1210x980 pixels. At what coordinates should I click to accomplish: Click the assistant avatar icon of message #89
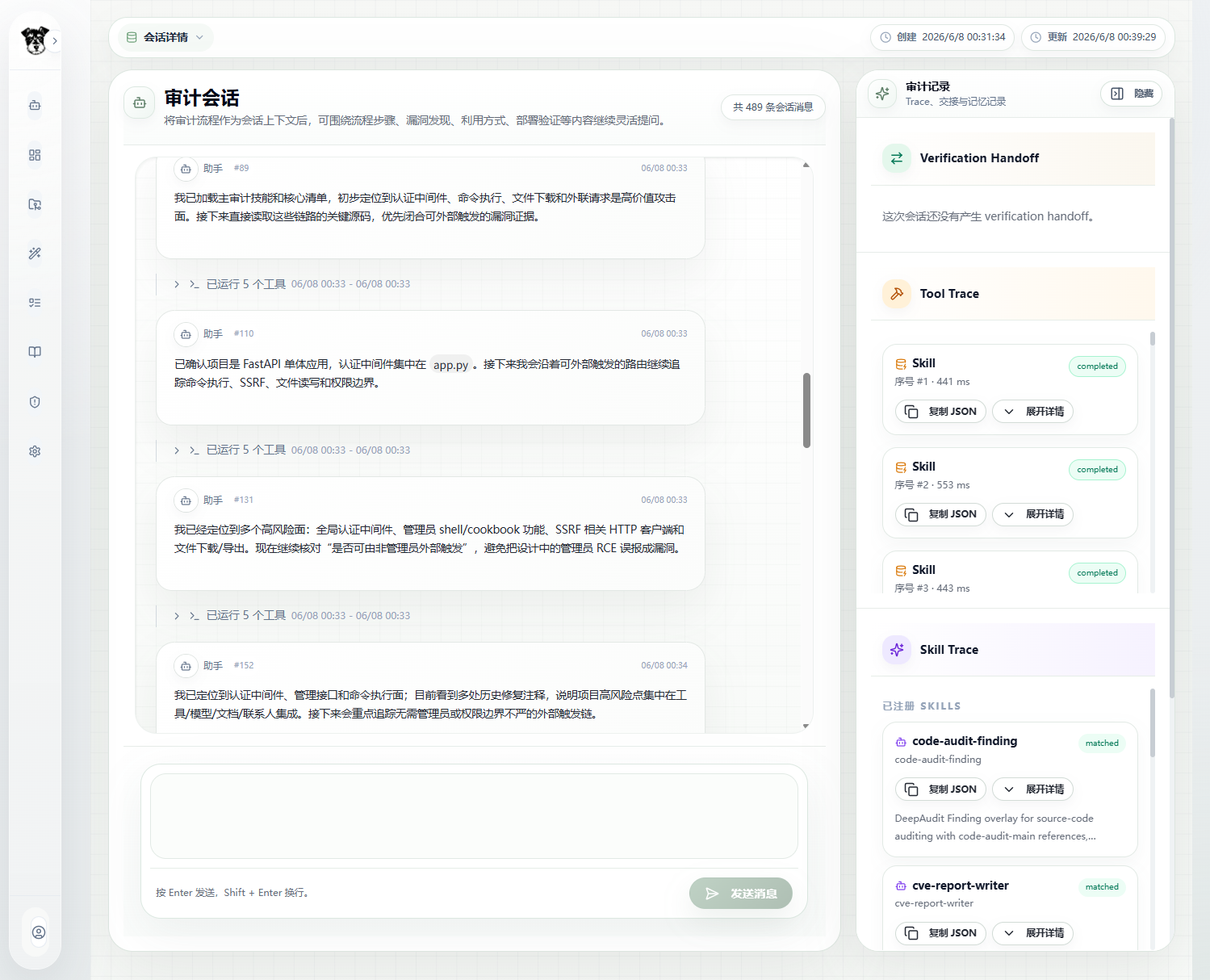pyautogui.click(x=186, y=169)
